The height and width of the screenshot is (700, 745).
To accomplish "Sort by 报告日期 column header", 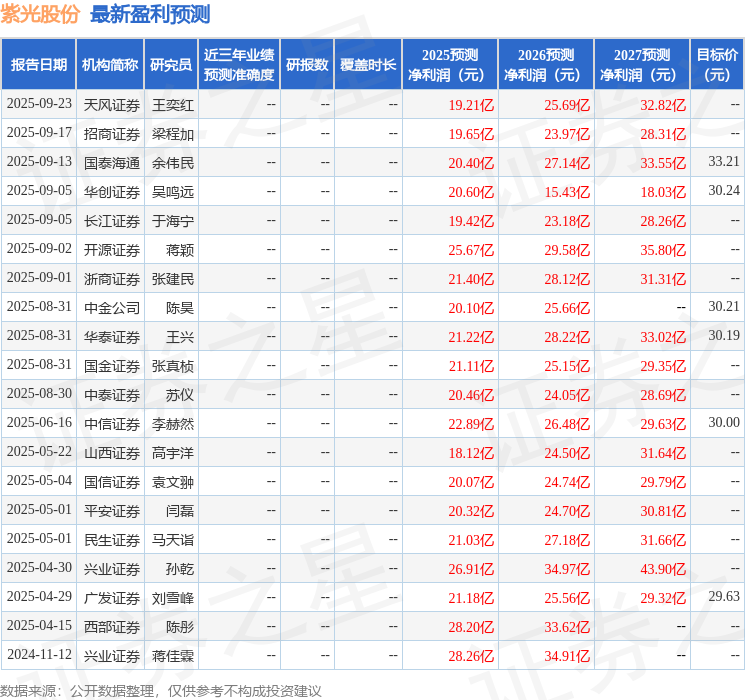I will (x=39, y=65).
